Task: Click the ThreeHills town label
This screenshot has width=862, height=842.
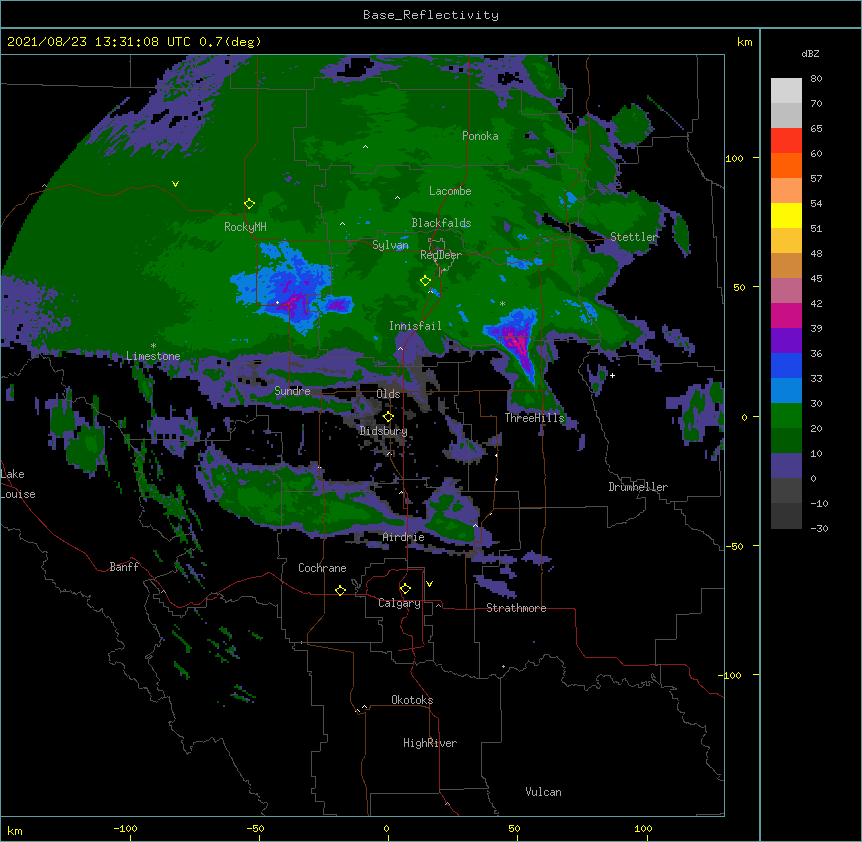Action: [534, 418]
